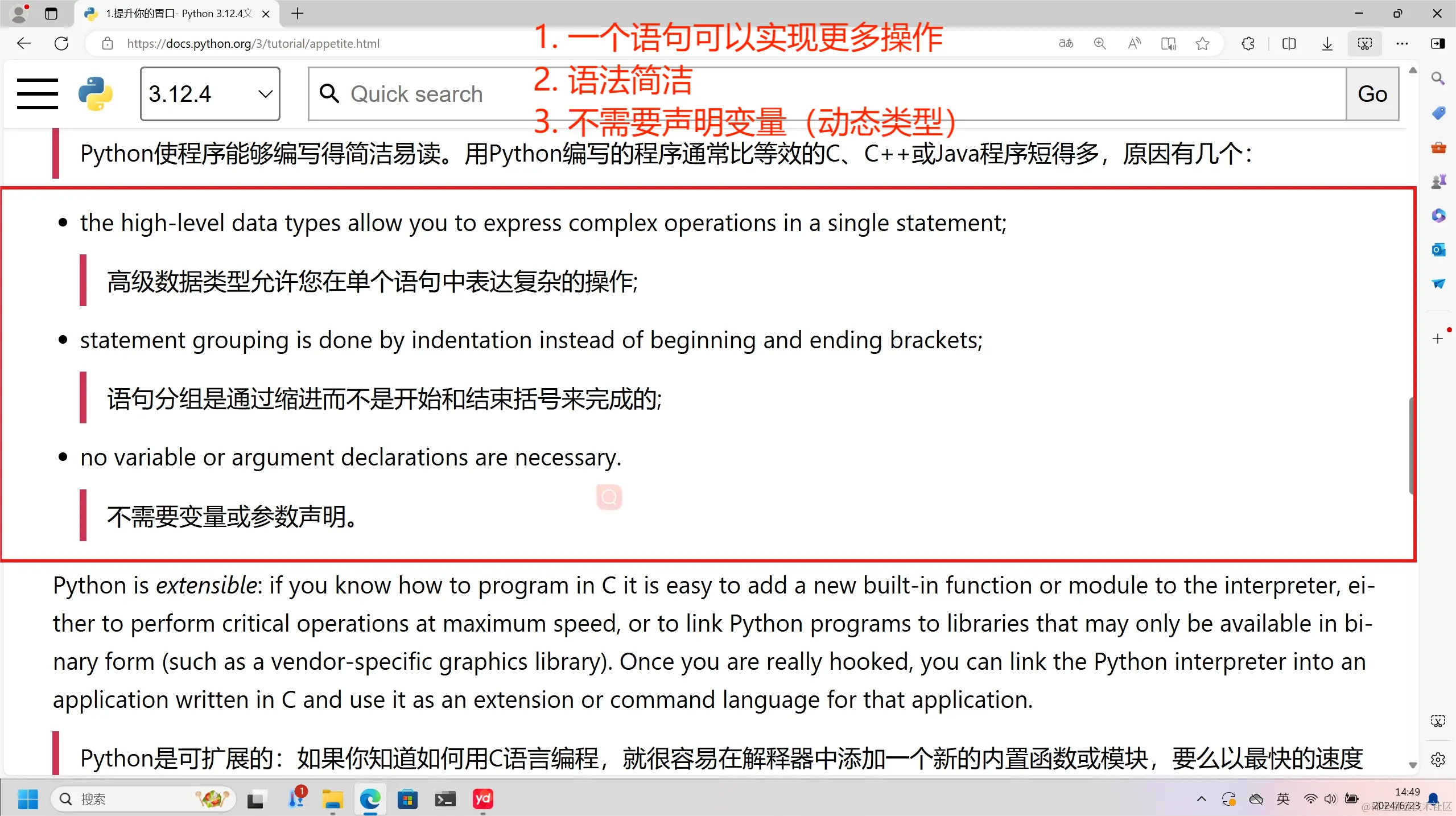Screen dimensions: 1456x816
Task: Toggle read aloud for the page
Action: pos(1134,43)
